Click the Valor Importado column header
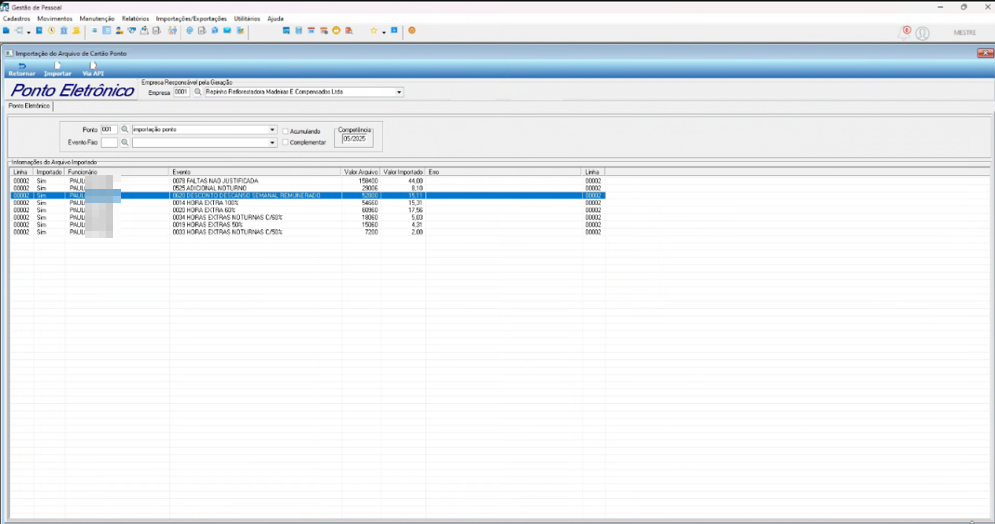The image size is (995, 524). pyautogui.click(x=403, y=172)
